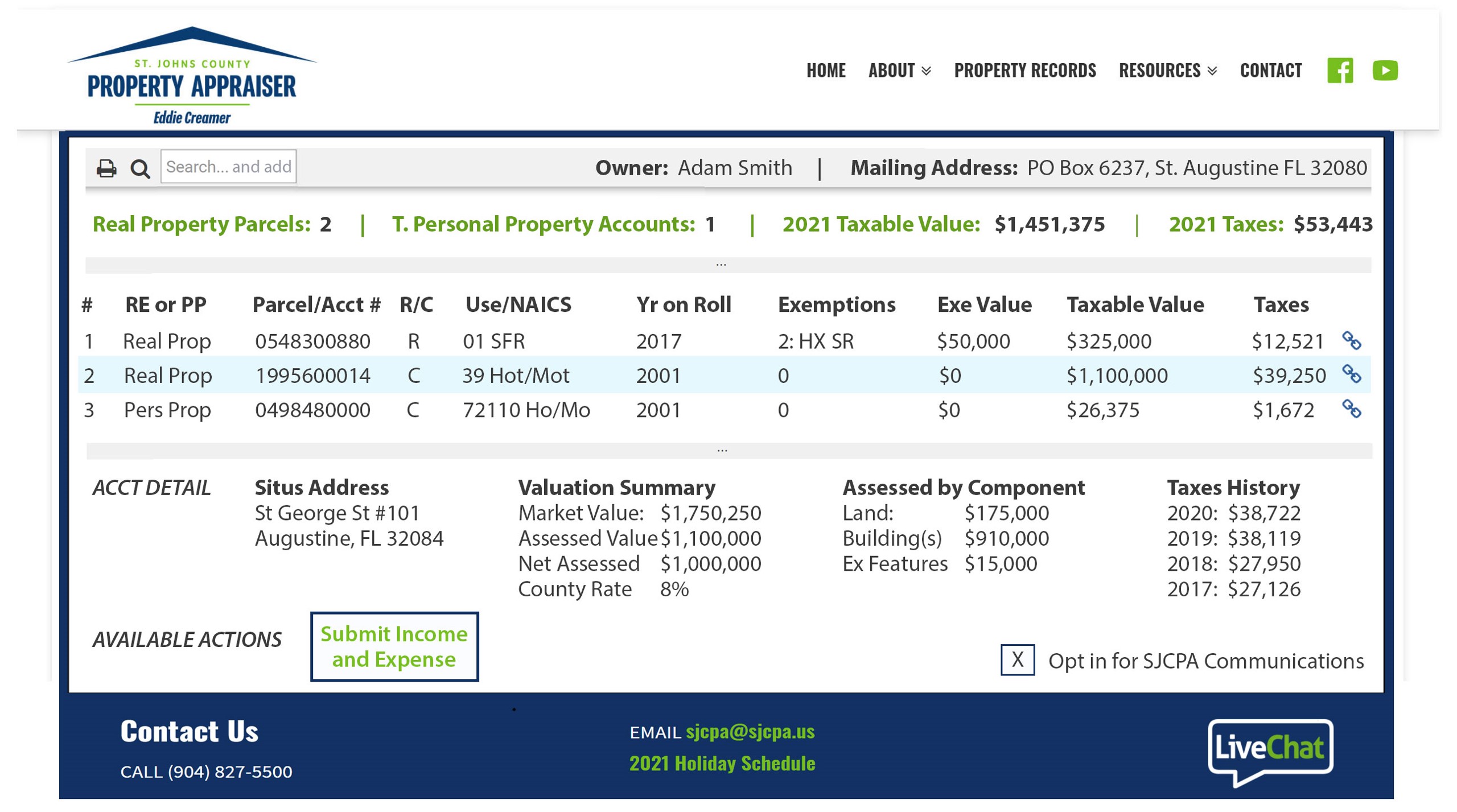This screenshot has height=812, width=1457.
Task: Expand the Resources menu dropdown
Action: point(1167,71)
